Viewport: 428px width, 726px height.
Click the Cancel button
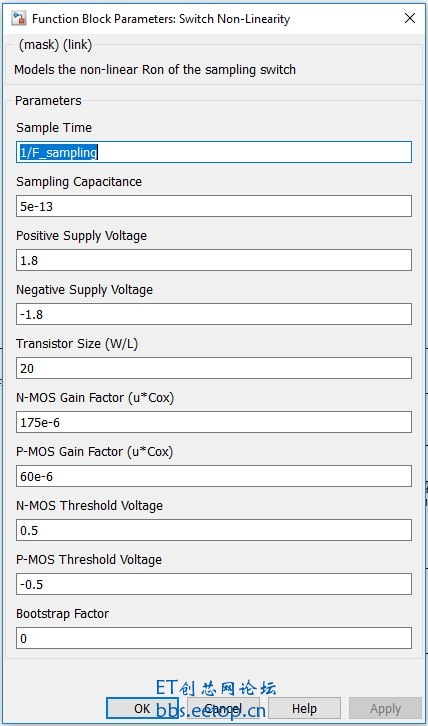[x=223, y=708]
